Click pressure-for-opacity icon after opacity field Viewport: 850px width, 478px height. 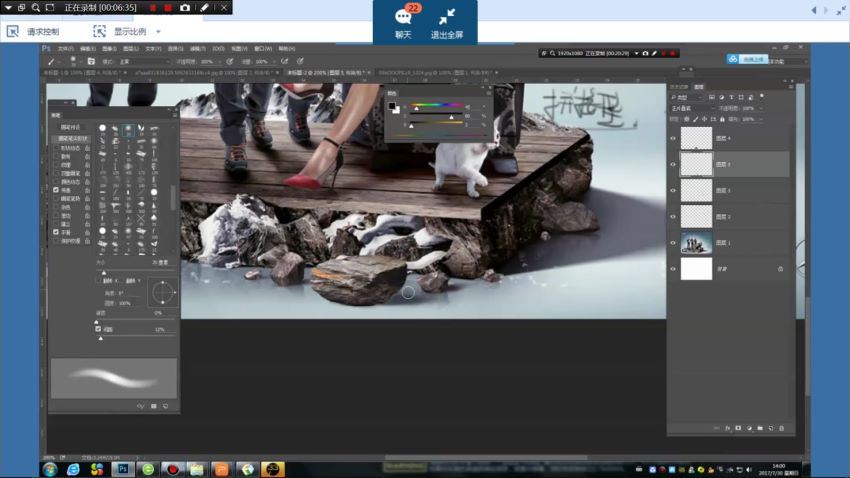click(230, 62)
